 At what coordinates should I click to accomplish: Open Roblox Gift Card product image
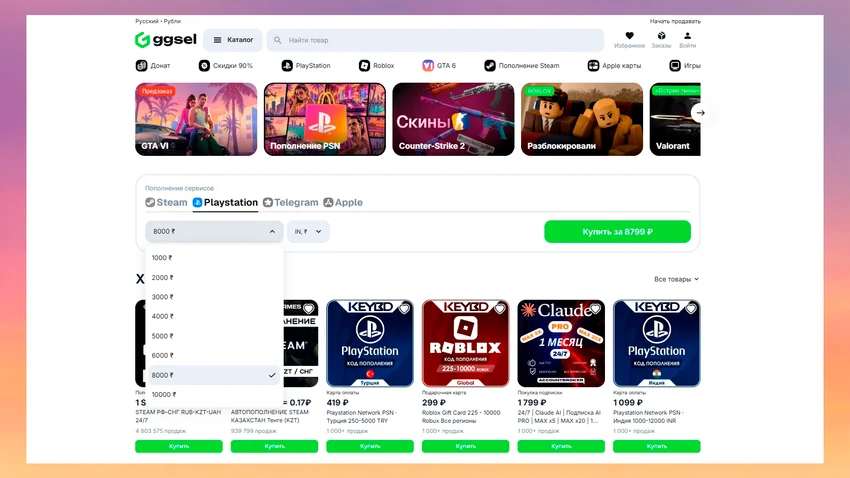(465, 343)
